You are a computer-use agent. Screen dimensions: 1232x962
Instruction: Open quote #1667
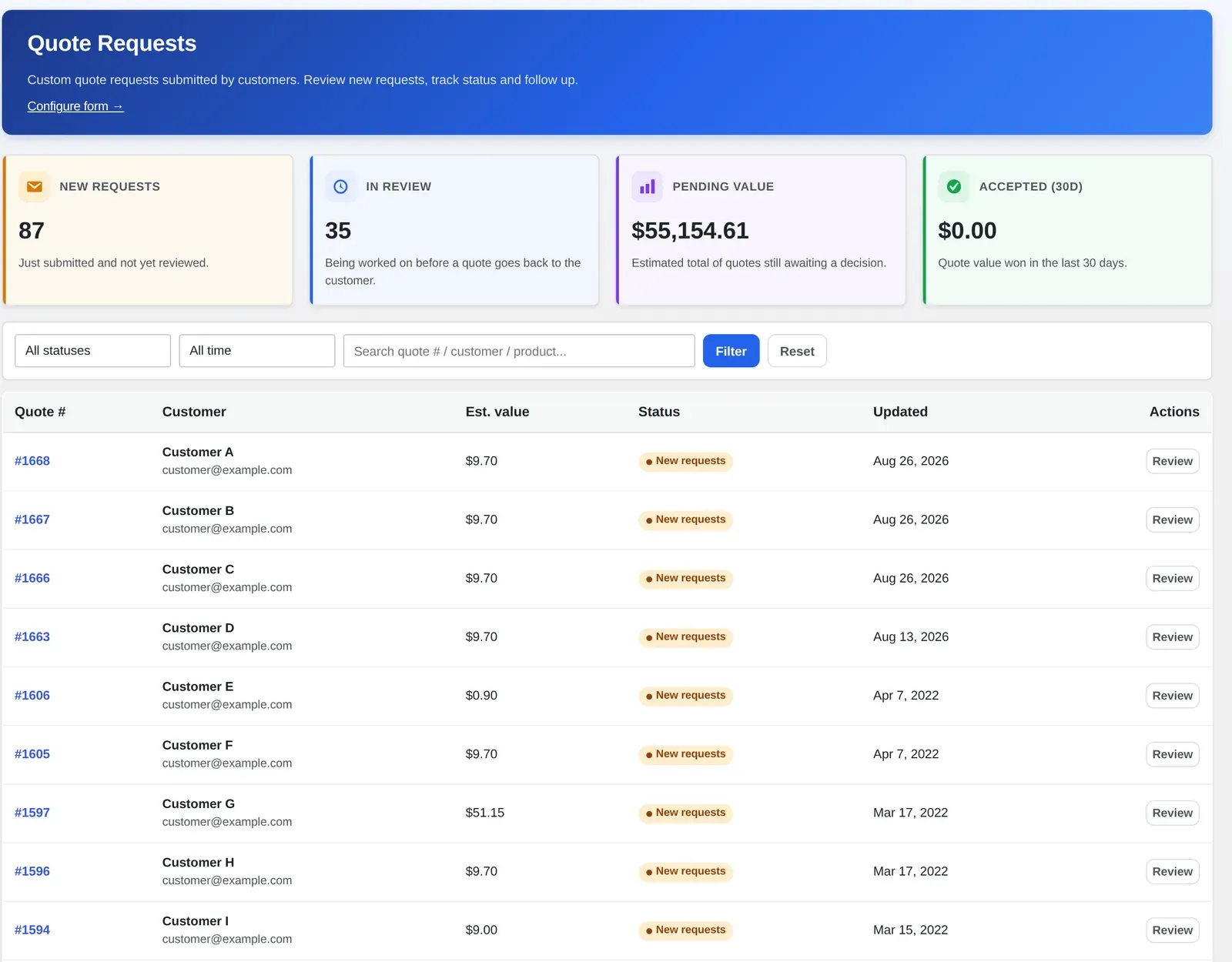point(32,519)
